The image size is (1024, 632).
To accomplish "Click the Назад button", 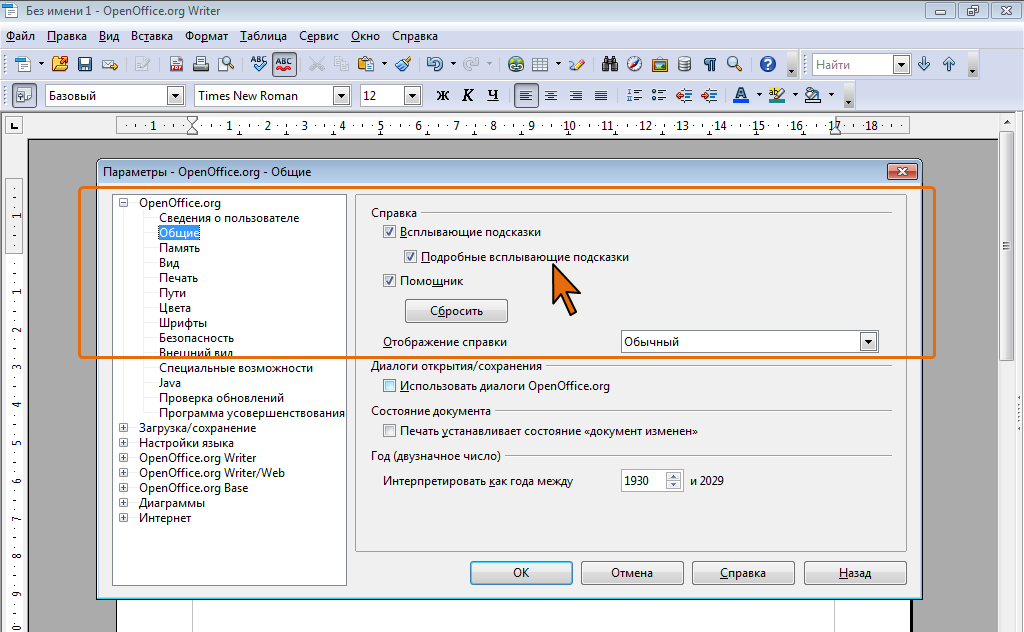I will [x=855, y=573].
